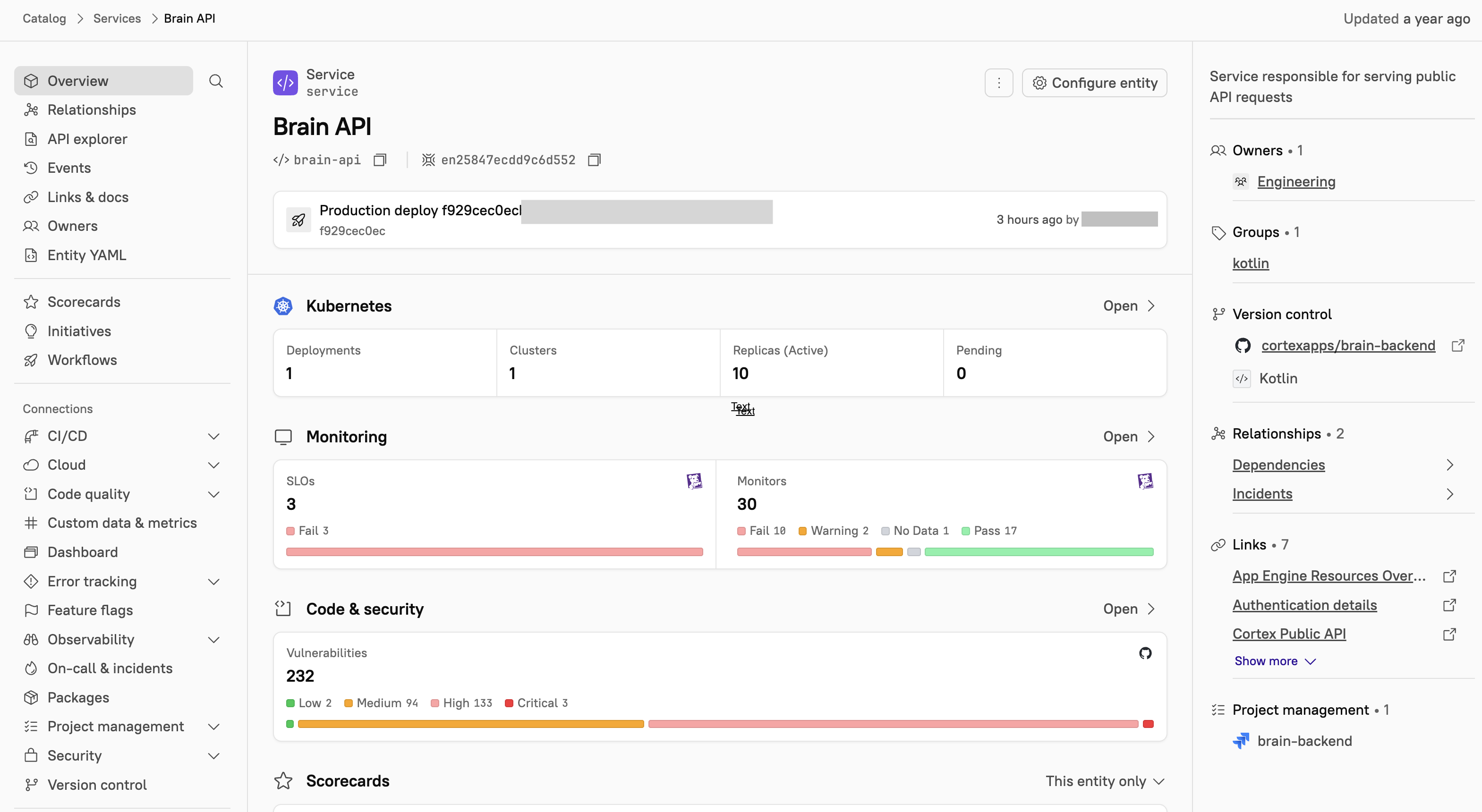Image resolution: width=1482 pixels, height=812 pixels.
Task: Copy the brain-api tag identifier
Action: point(380,160)
